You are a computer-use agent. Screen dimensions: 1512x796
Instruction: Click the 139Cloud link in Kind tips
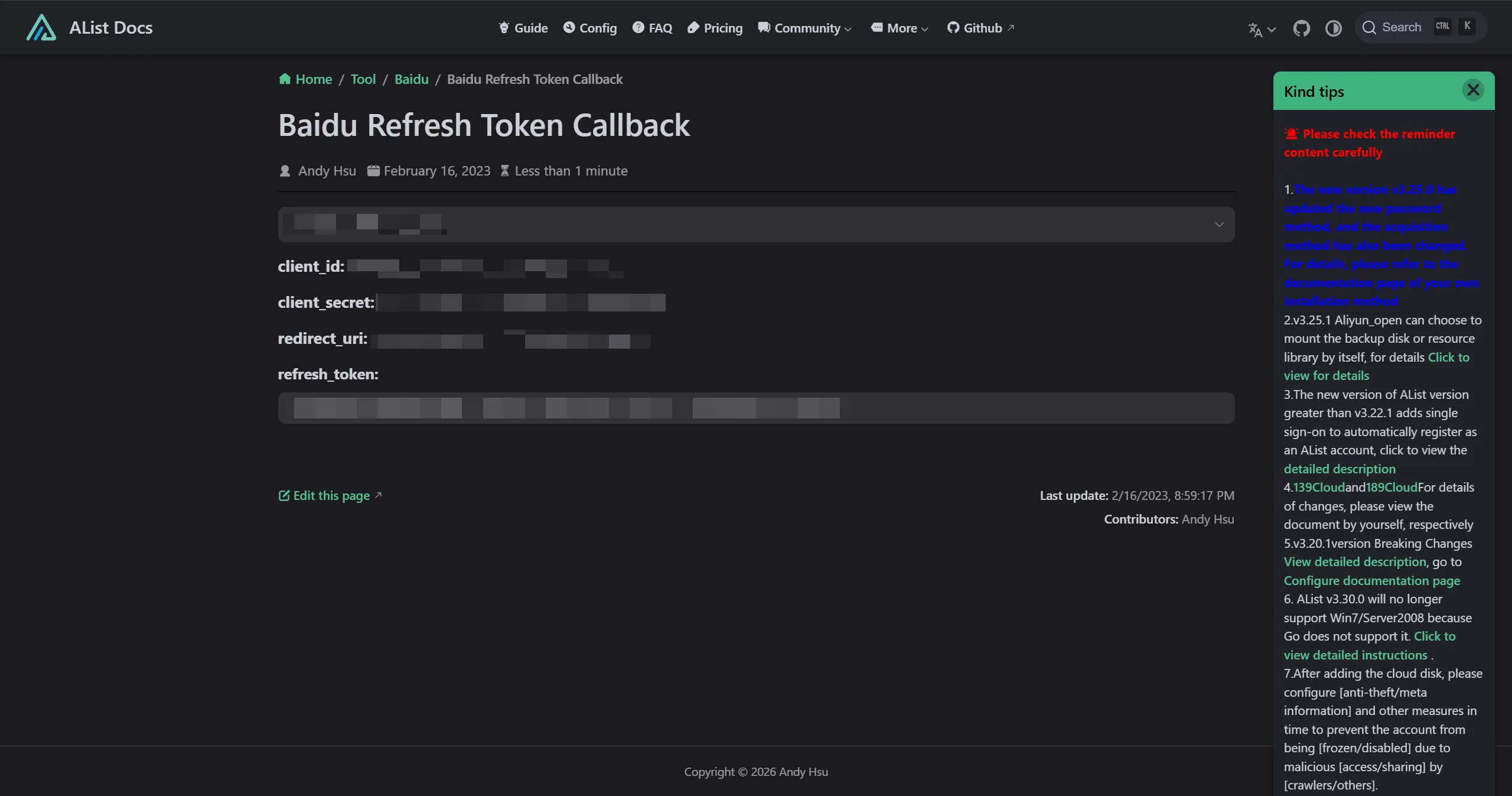(1319, 487)
